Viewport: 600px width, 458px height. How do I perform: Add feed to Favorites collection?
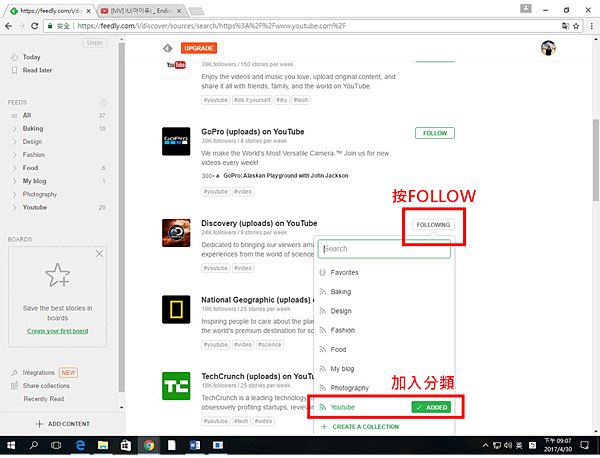384,272
